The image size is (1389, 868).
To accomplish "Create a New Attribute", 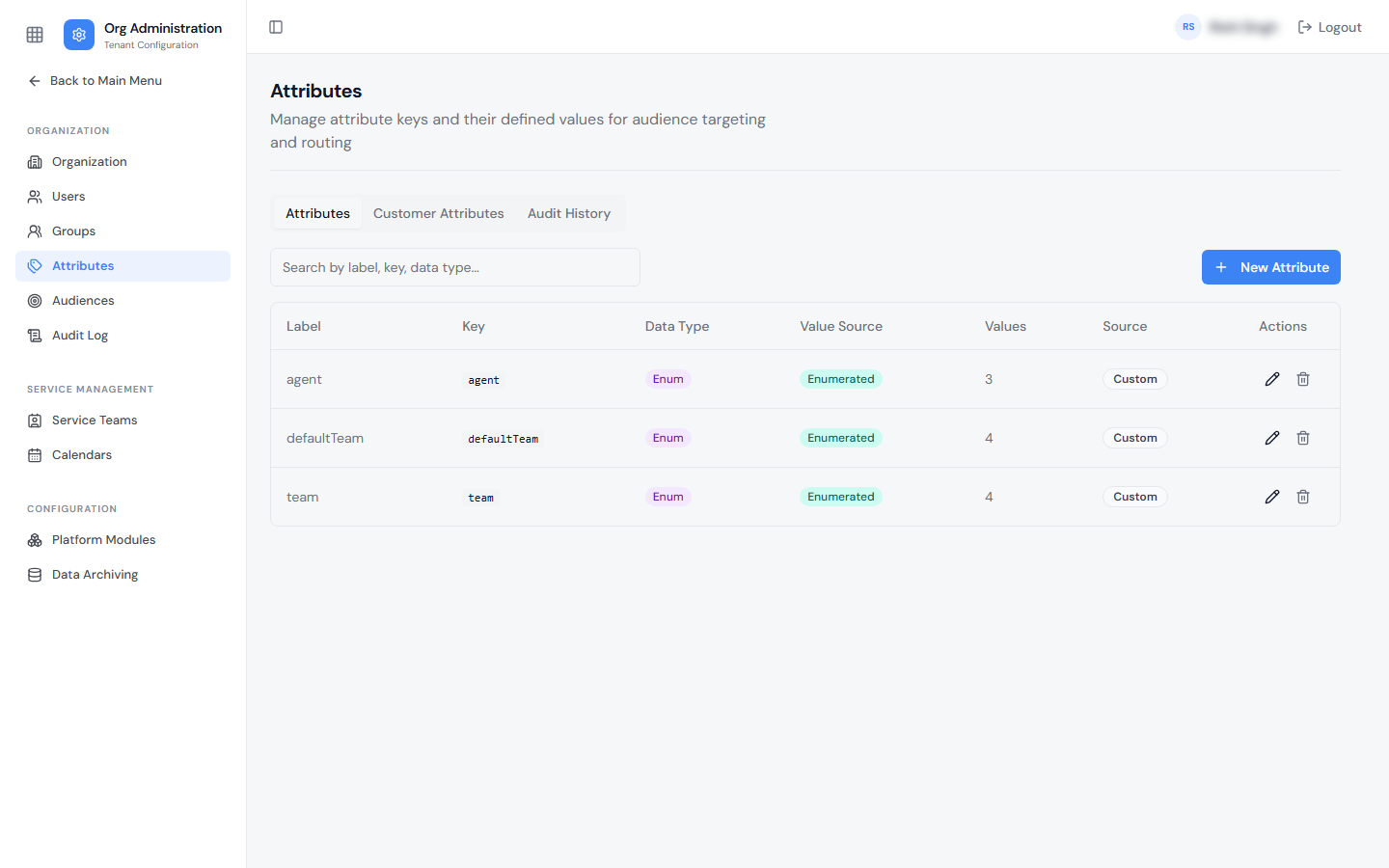I will [x=1270, y=267].
